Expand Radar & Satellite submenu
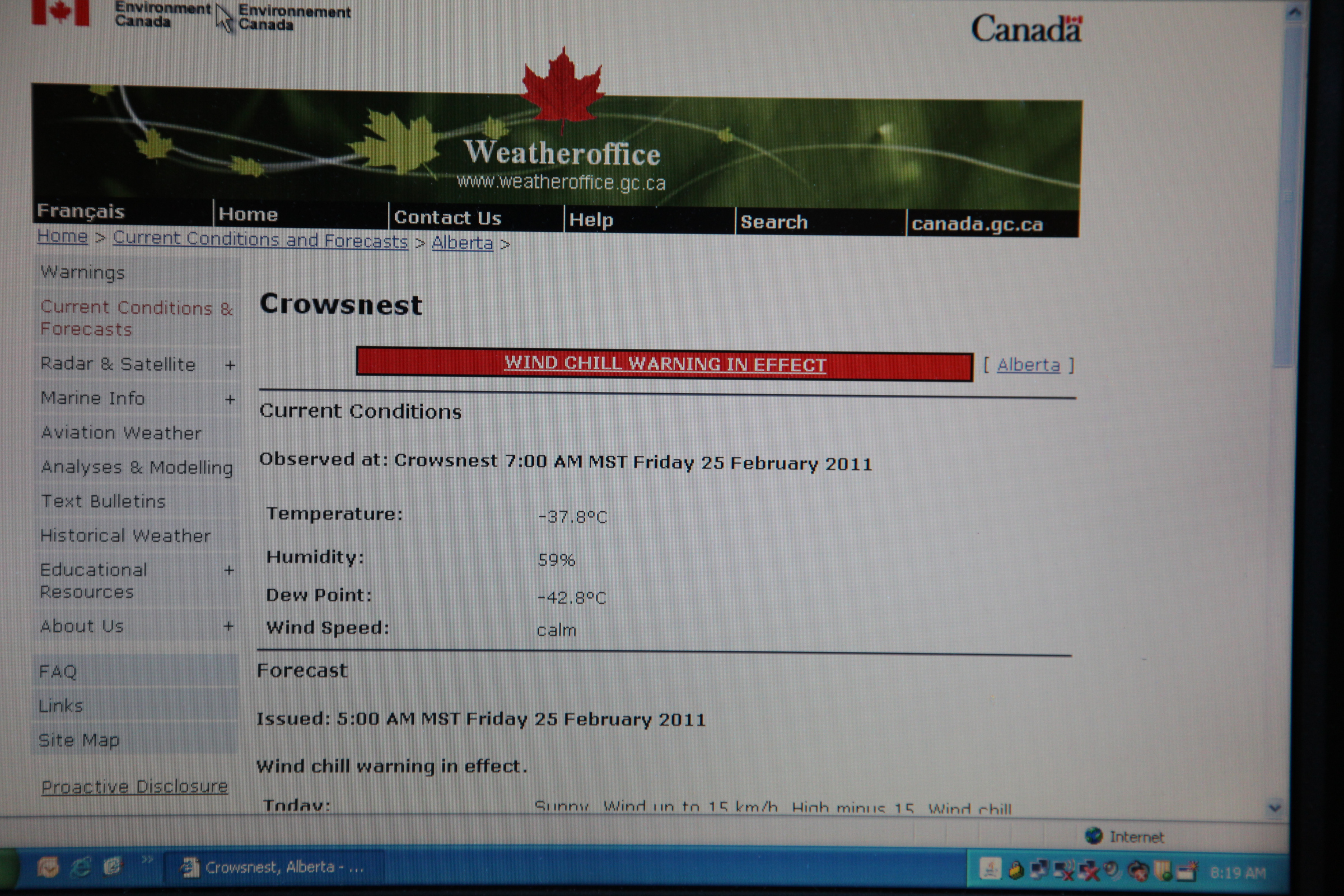This screenshot has width=1344, height=896. (x=230, y=365)
